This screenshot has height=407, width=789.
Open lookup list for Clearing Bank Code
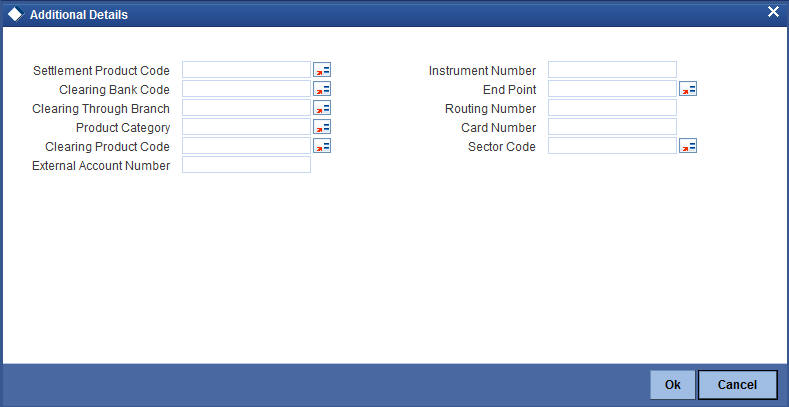coord(322,90)
